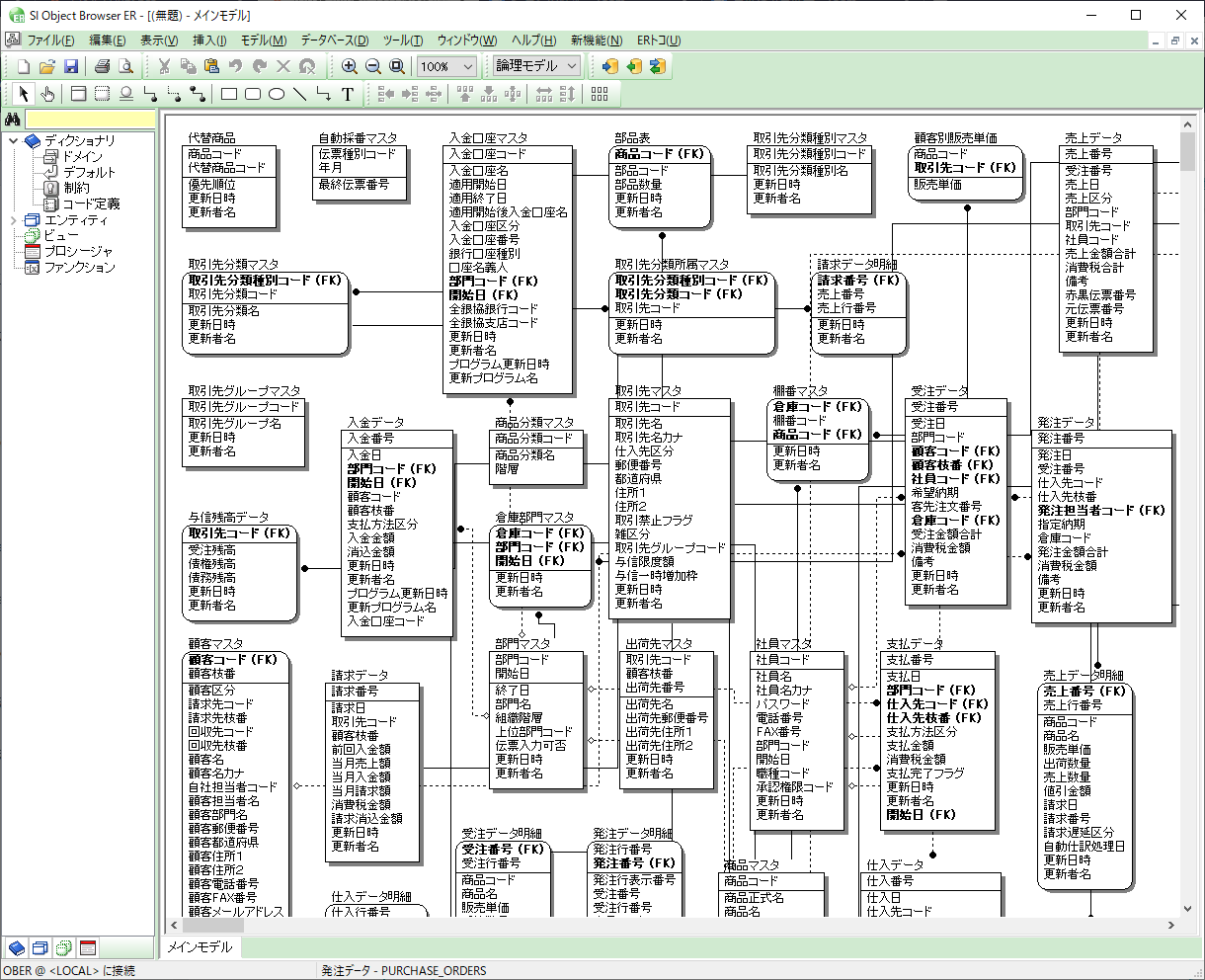The width and height of the screenshot is (1205, 980).
Task: Click the Print icon in toolbar
Action: [x=102, y=66]
